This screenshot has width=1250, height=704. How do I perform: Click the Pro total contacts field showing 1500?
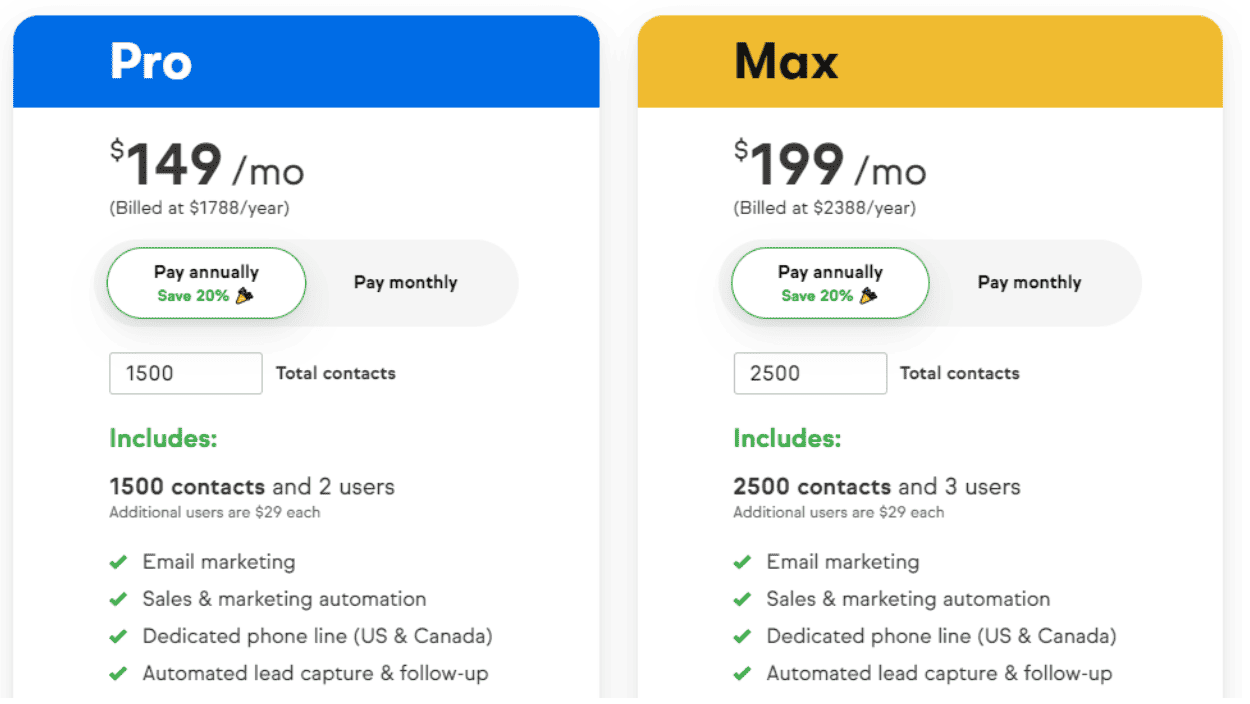(x=186, y=373)
